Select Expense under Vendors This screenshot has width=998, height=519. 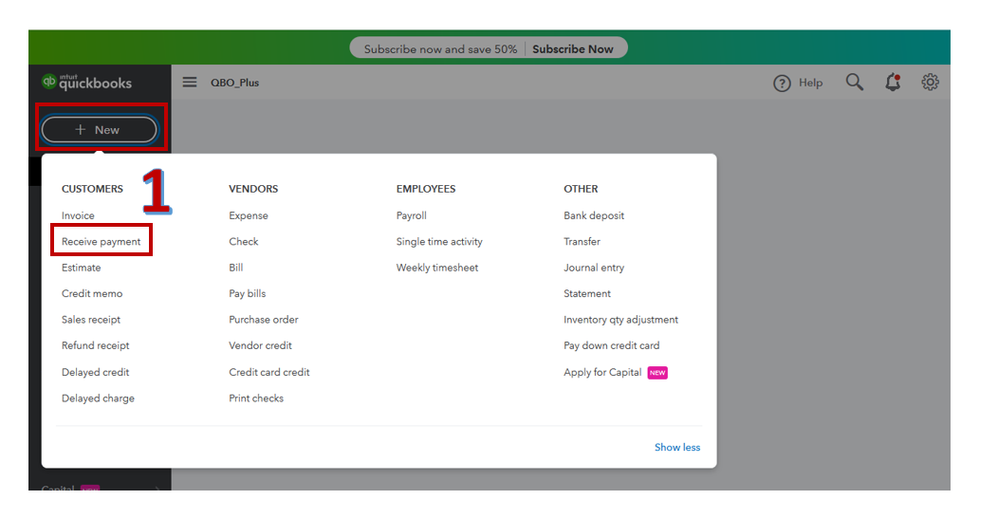click(248, 216)
